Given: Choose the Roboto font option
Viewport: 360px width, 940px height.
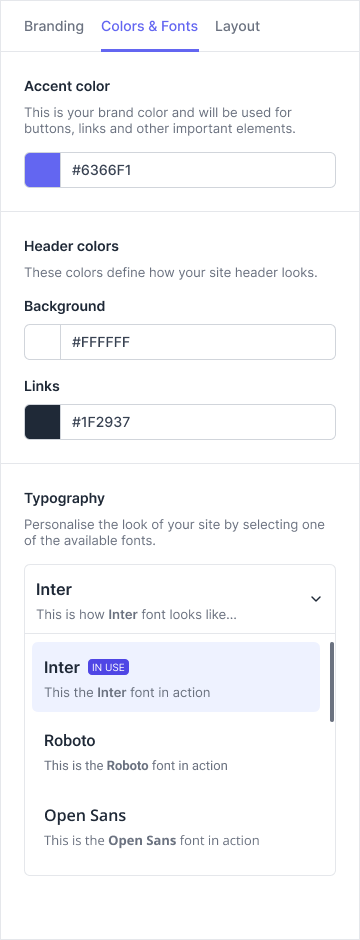Looking at the screenshot, I should click(x=176, y=752).
